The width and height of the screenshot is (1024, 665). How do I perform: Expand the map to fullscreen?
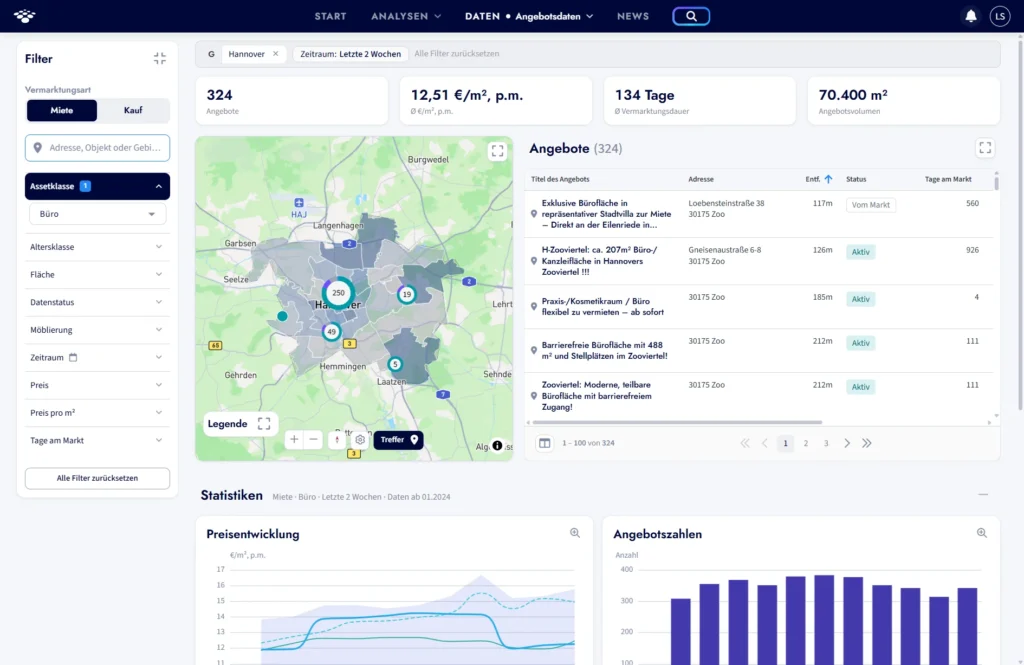point(498,152)
